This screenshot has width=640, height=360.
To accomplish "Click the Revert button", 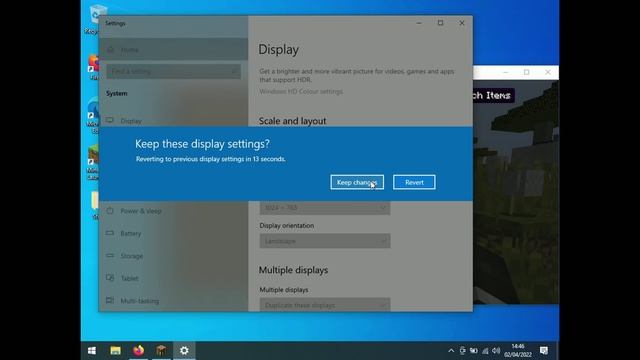I will [x=414, y=182].
